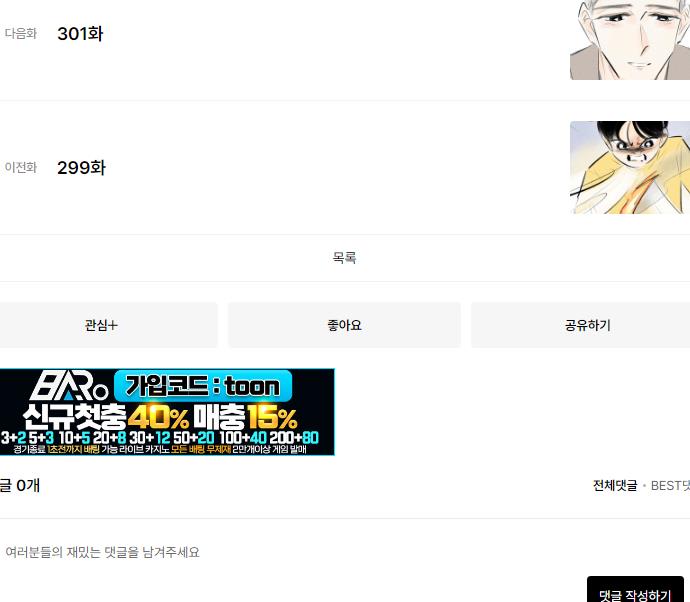This screenshot has height=602, width=690.
Task: Open the BARO toon signup code banner
Action: [x=167, y=412]
